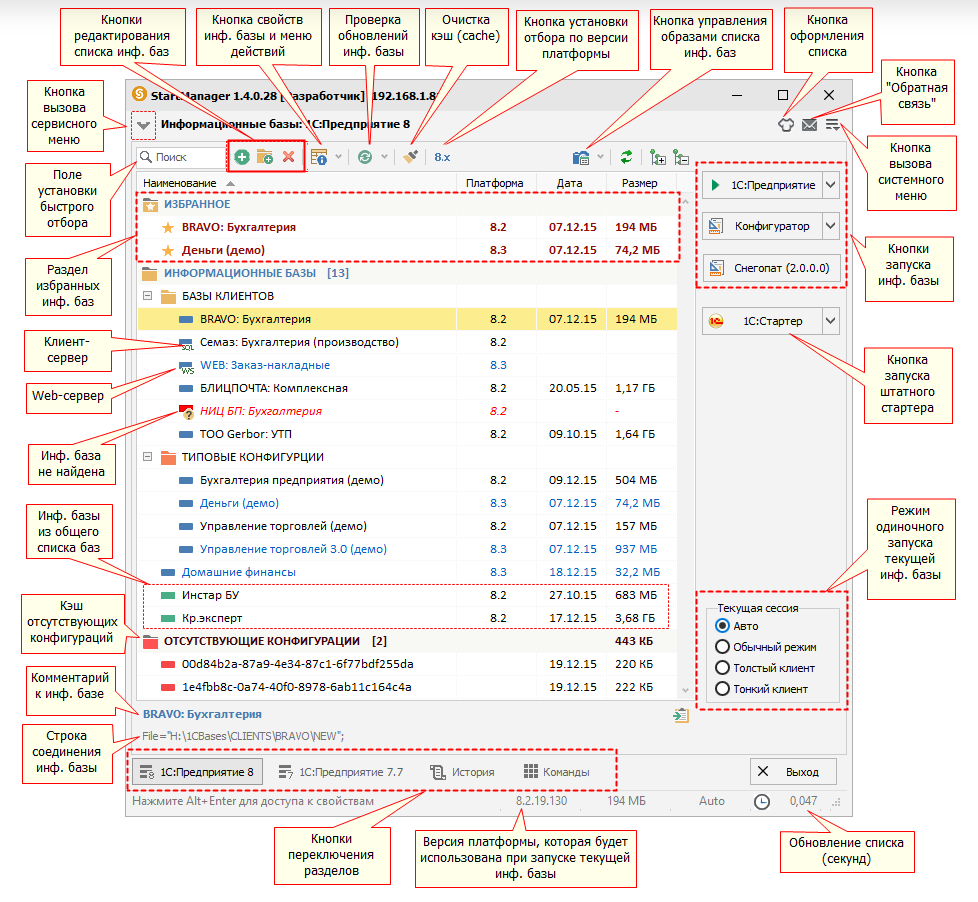Collapse all tree groups using the toolbar icon

point(681,157)
